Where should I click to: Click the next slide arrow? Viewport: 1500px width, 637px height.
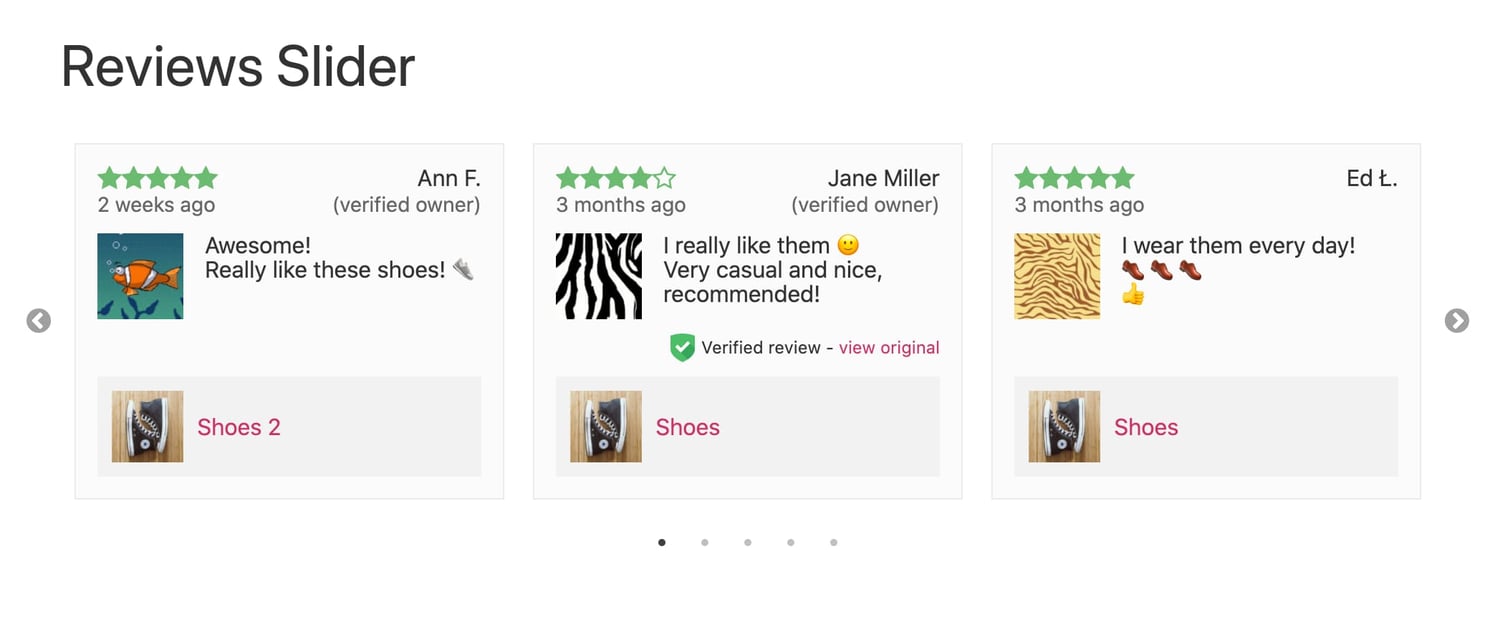point(1457,321)
